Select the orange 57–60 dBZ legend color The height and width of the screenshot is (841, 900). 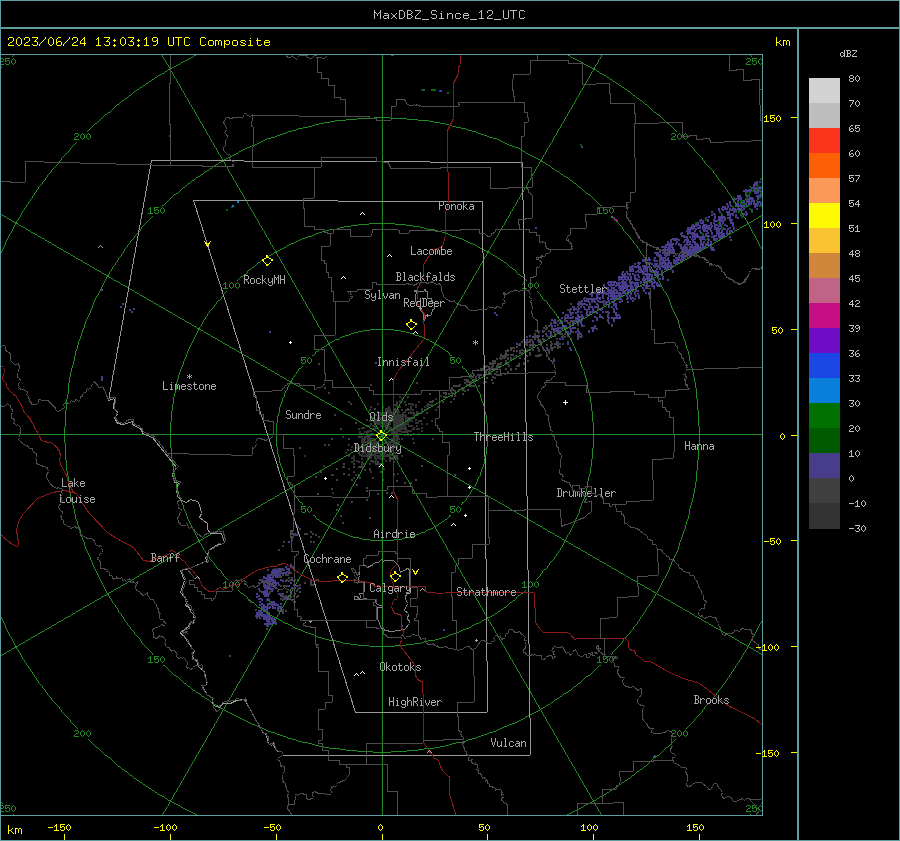point(824,165)
